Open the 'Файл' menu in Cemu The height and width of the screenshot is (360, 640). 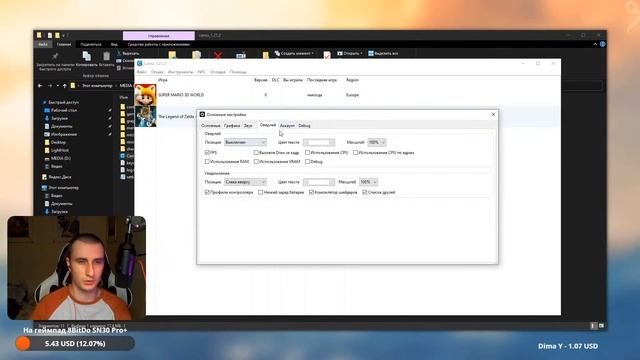pos(142,72)
